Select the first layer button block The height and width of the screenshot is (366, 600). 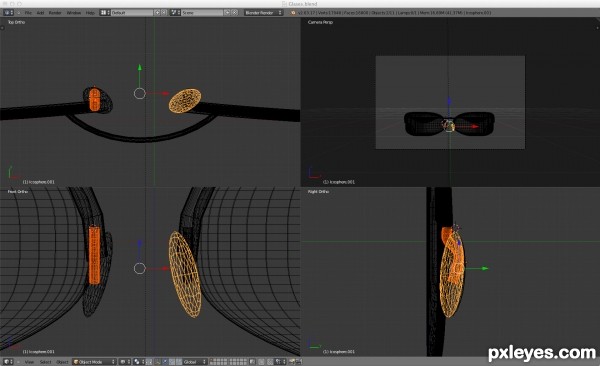(219, 362)
